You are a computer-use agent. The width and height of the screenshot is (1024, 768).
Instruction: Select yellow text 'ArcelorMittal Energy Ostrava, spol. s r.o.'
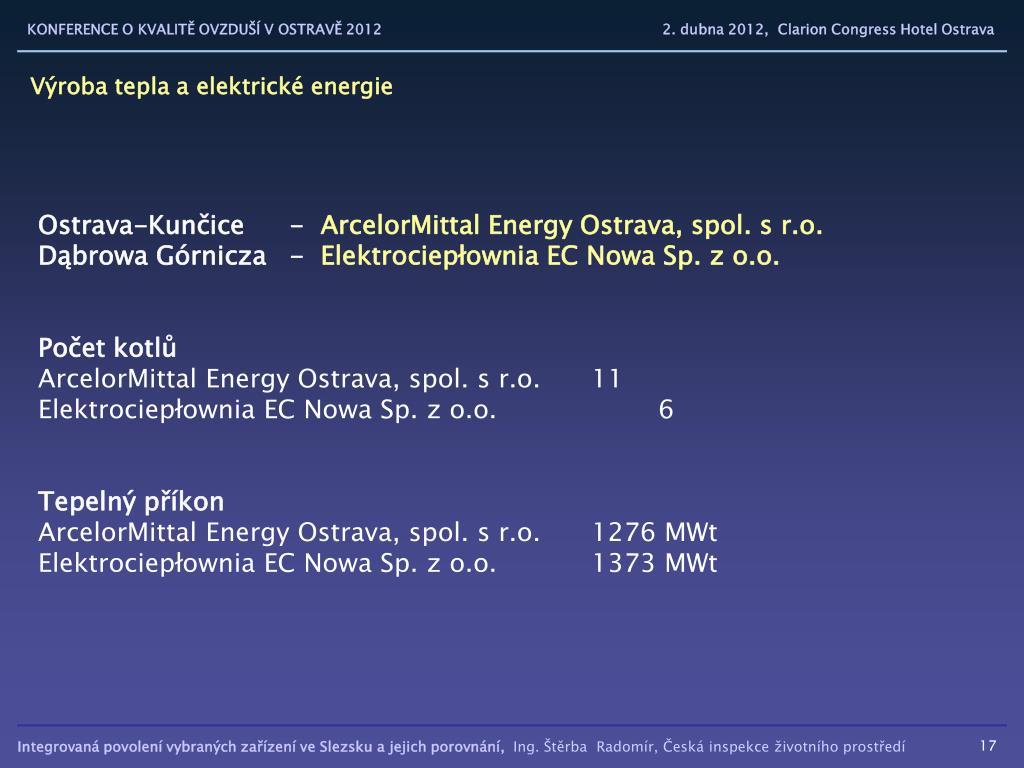571,225
